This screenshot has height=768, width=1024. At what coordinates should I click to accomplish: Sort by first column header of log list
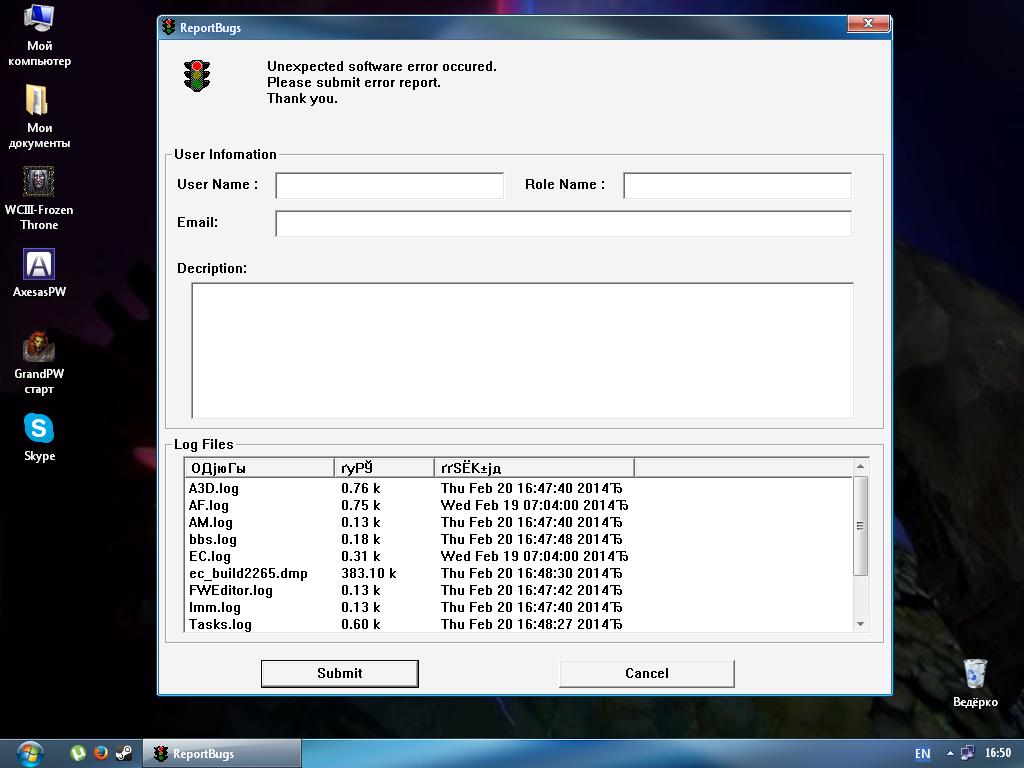[259, 468]
